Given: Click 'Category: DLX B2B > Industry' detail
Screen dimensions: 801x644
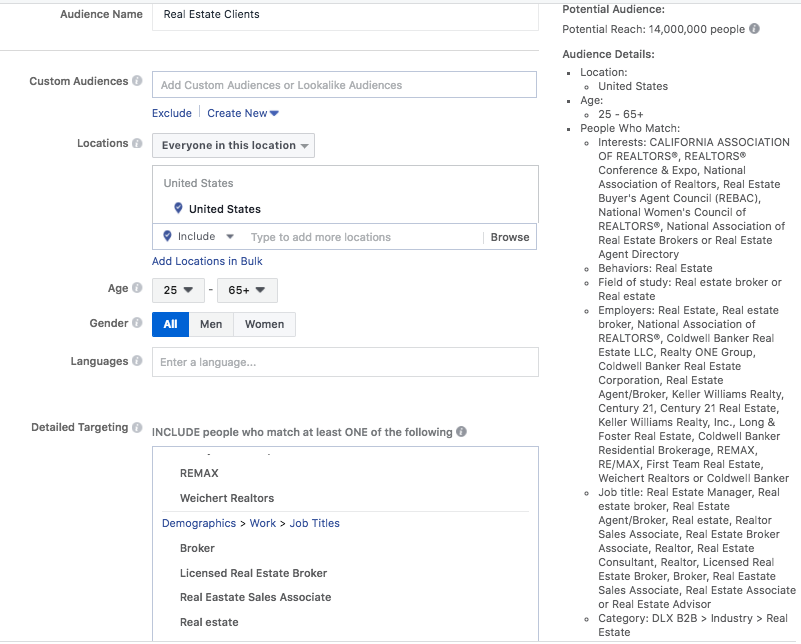Looking at the screenshot, I should 693,625.
